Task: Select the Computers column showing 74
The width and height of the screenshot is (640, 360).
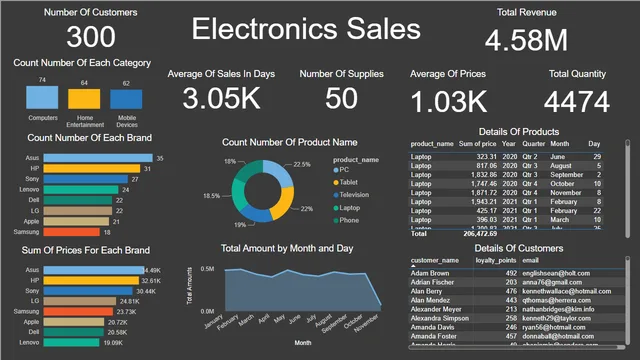Action: (42, 97)
